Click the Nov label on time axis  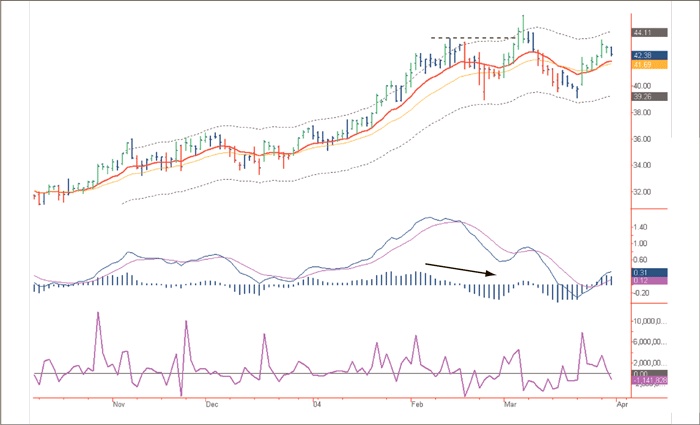click(117, 405)
